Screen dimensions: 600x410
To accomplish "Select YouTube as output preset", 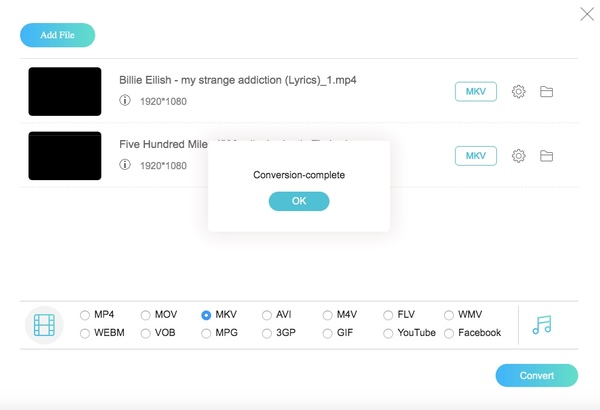I will tap(389, 333).
